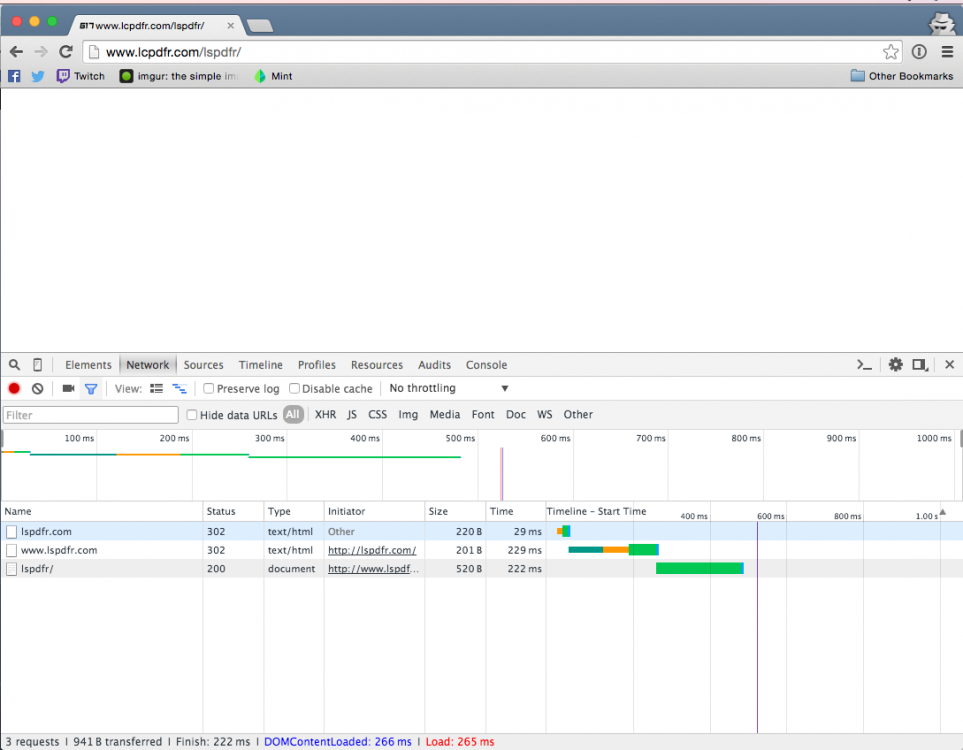Open the console drawer icon
963x750 pixels.
[x=864, y=364]
